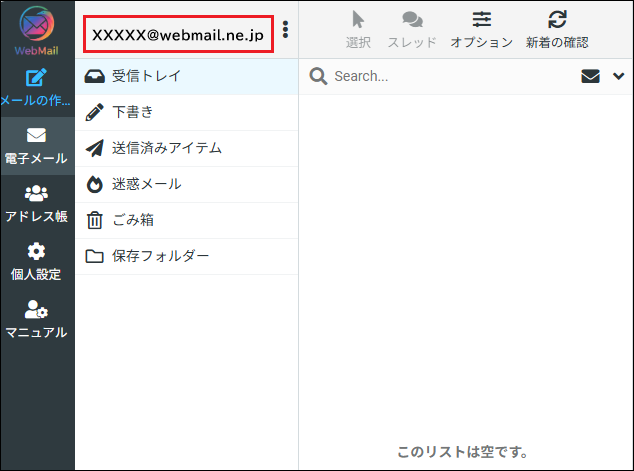Check for new mail with 新着の確認
634x471 pixels.
coord(557,29)
